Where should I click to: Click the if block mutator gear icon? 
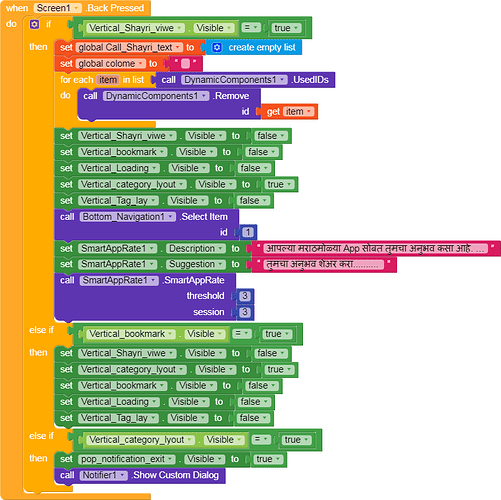34,24
